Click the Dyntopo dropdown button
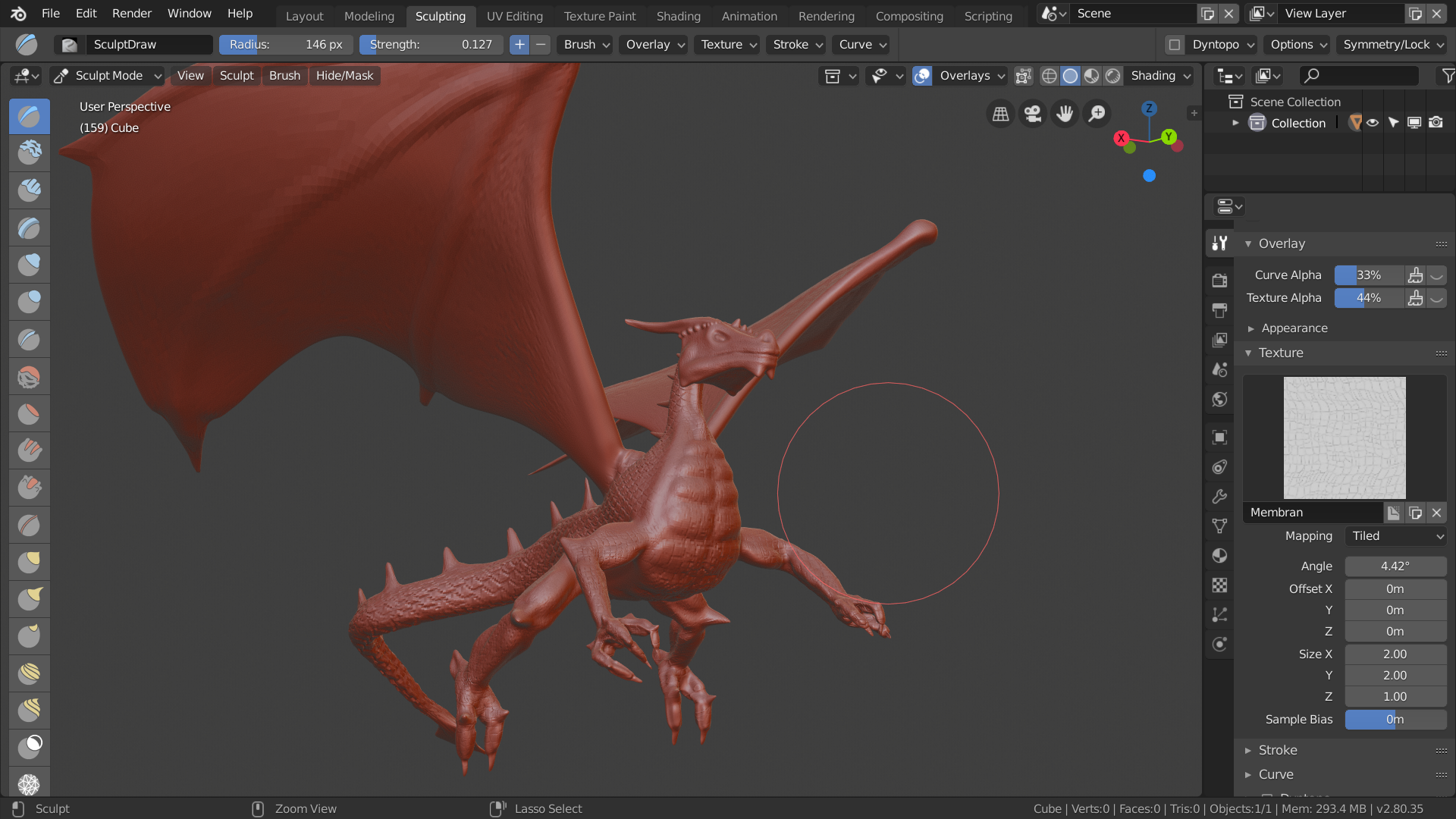The width and height of the screenshot is (1456, 819). (x=1222, y=45)
